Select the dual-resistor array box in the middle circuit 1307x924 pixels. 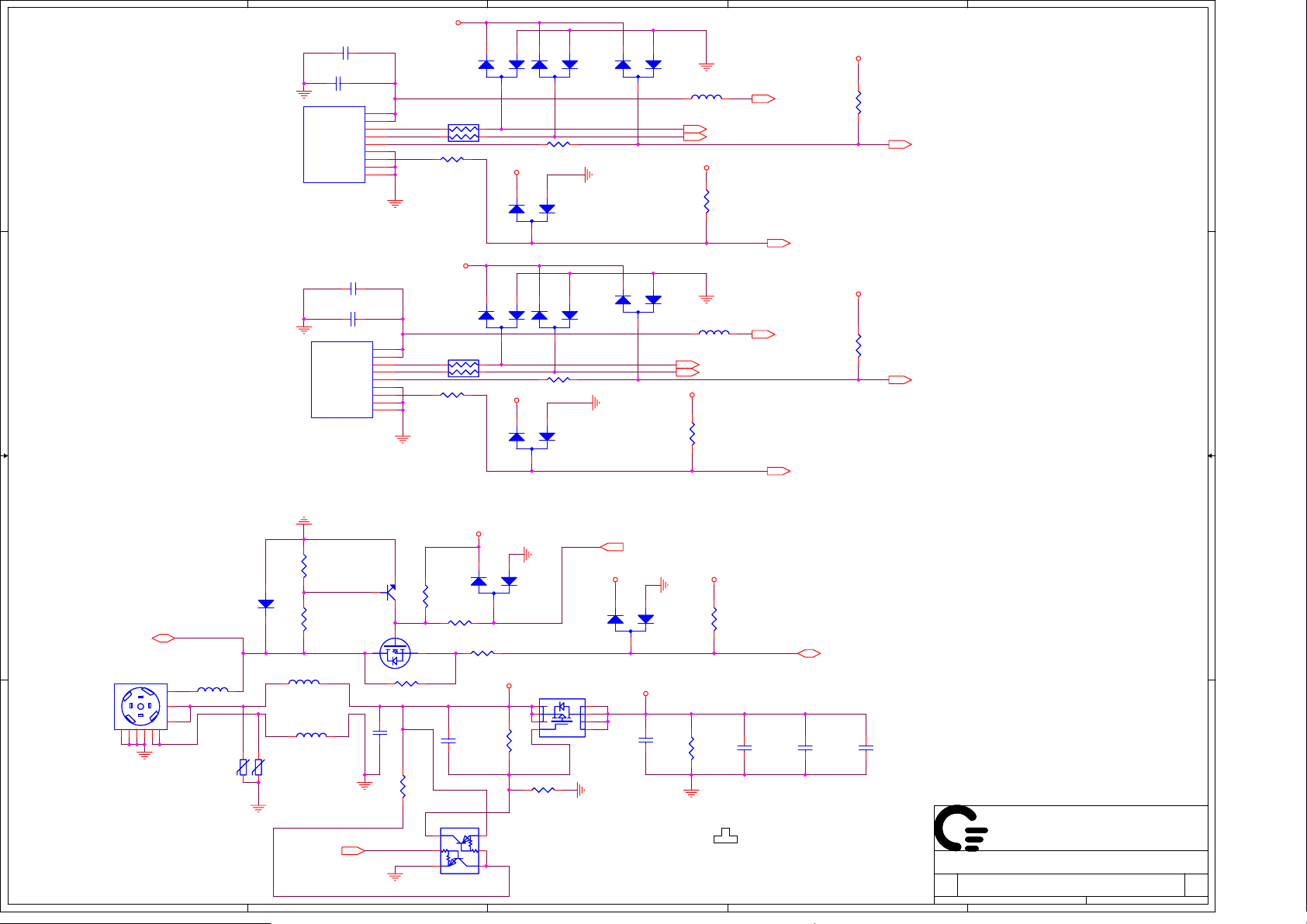point(464,368)
